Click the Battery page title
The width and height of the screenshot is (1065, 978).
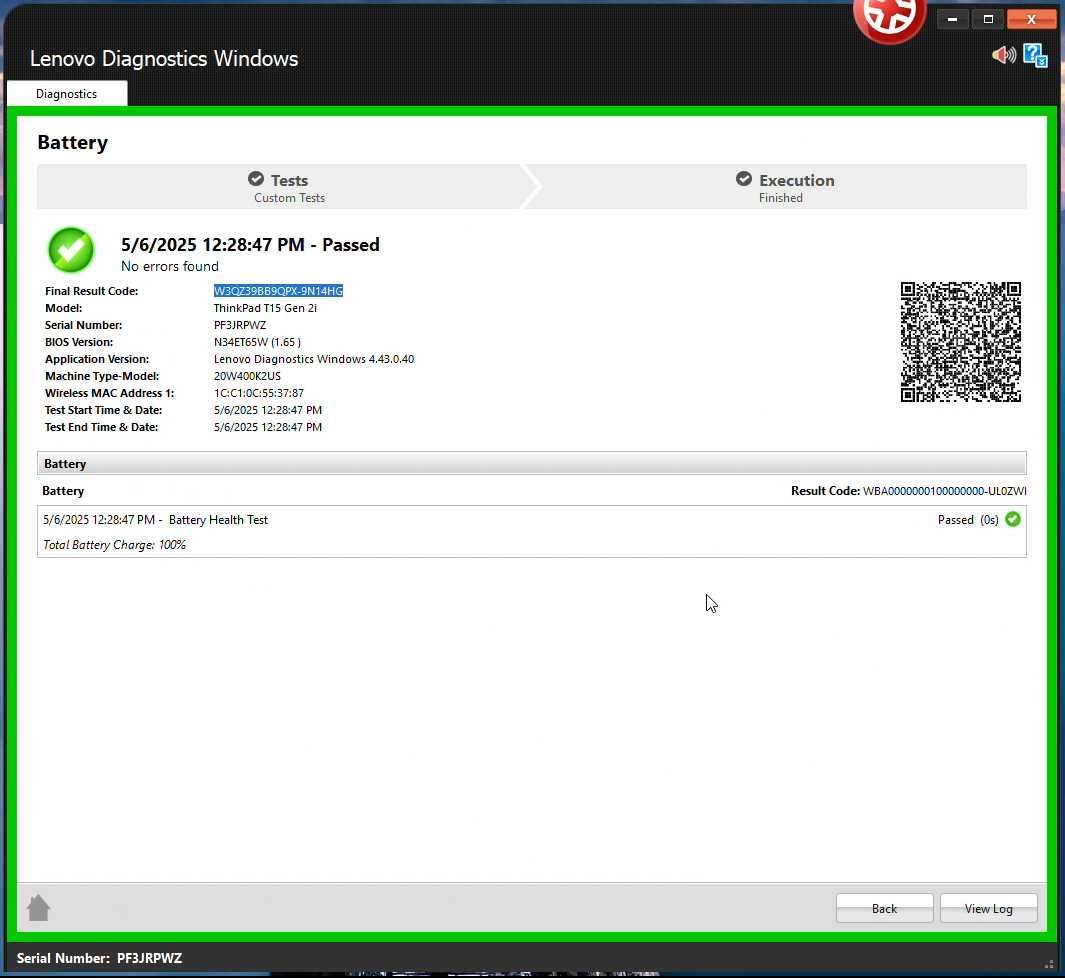click(73, 143)
